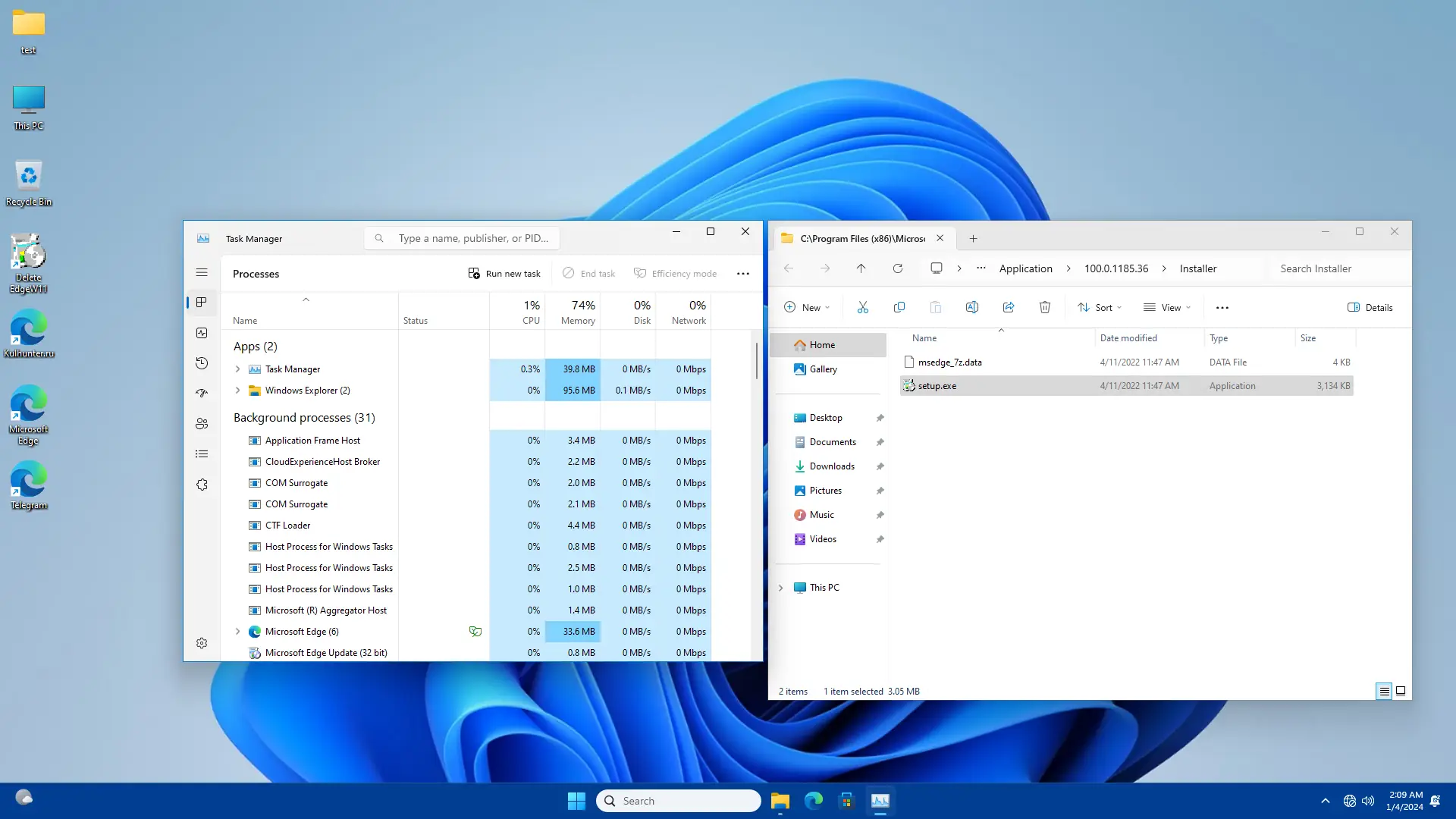Open Downloads in Explorer navigation pane

click(x=831, y=466)
